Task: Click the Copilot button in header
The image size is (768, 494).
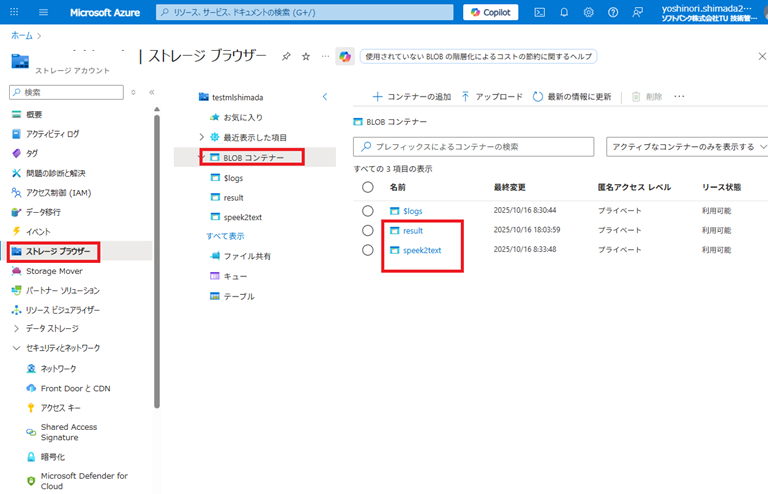Action: (491, 13)
